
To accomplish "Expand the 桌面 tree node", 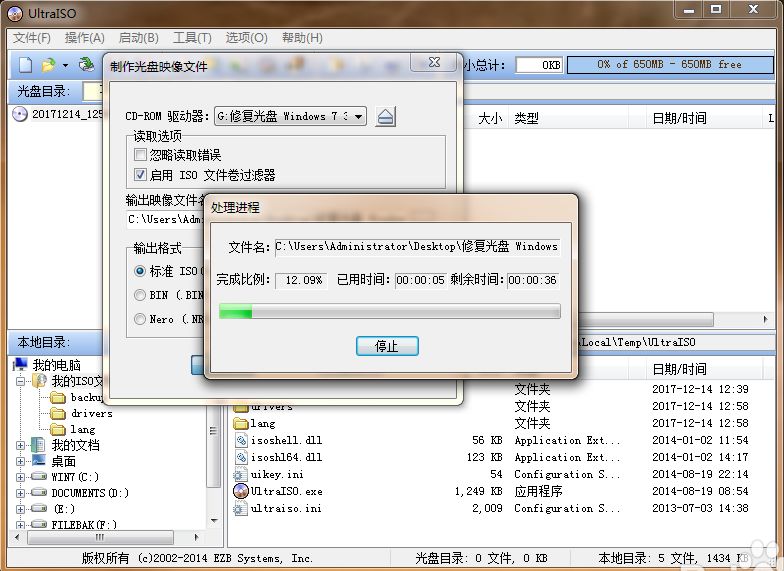I will click(x=20, y=461).
